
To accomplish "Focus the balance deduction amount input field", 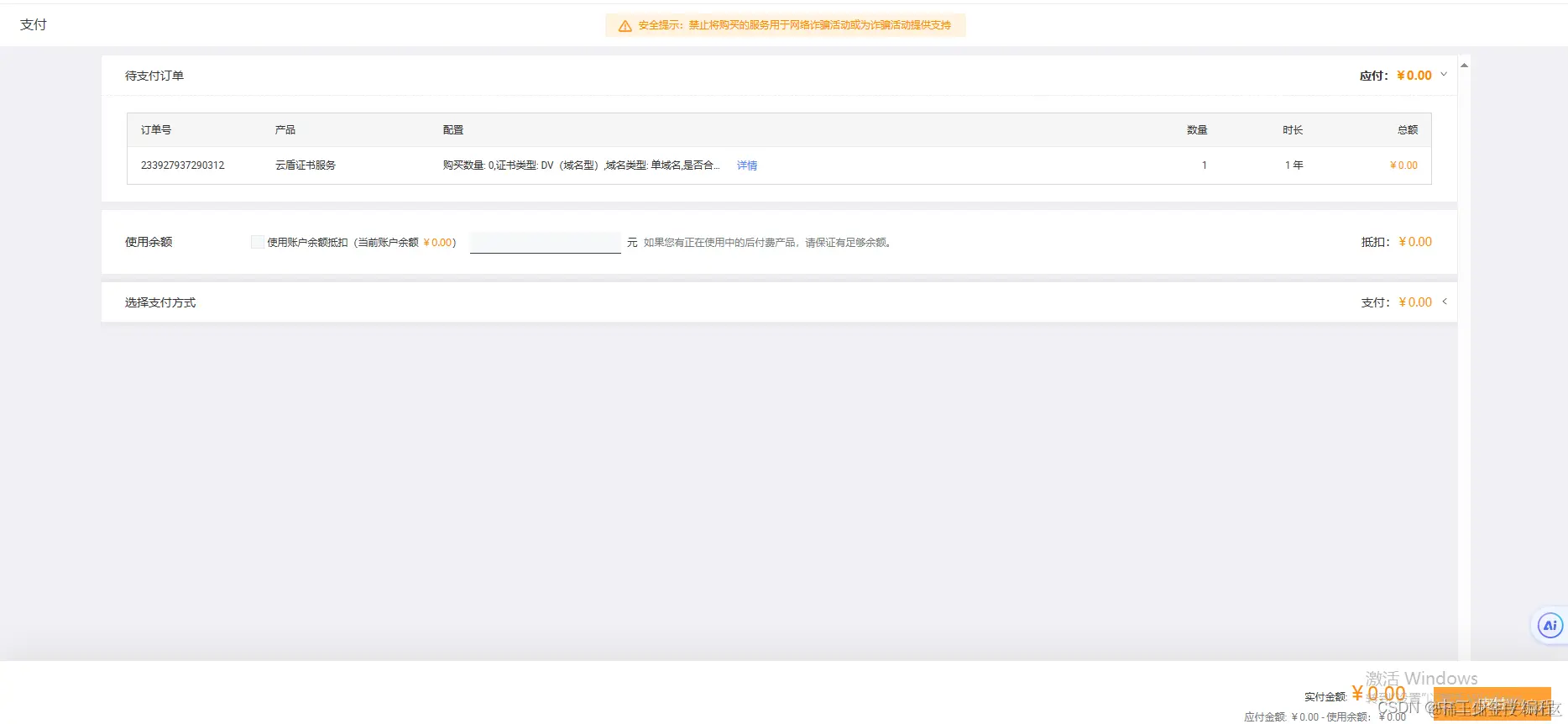I will pyautogui.click(x=545, y=242).
